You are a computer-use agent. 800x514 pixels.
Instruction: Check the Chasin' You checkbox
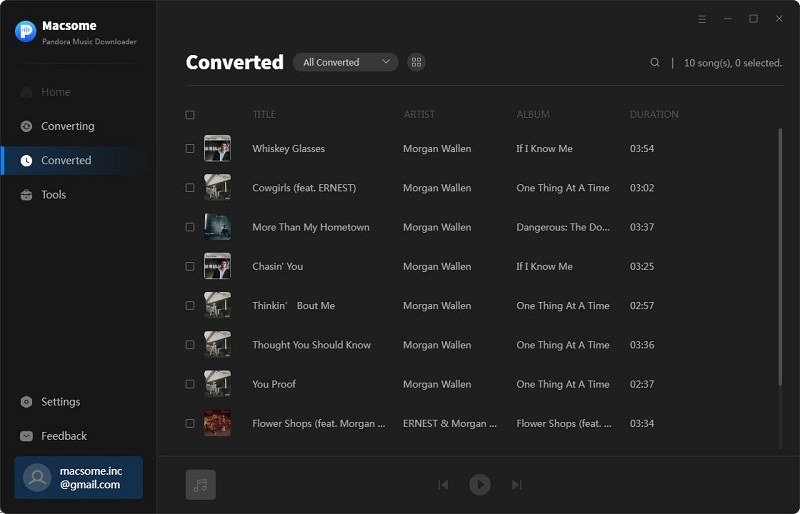(x=190, y=266)
